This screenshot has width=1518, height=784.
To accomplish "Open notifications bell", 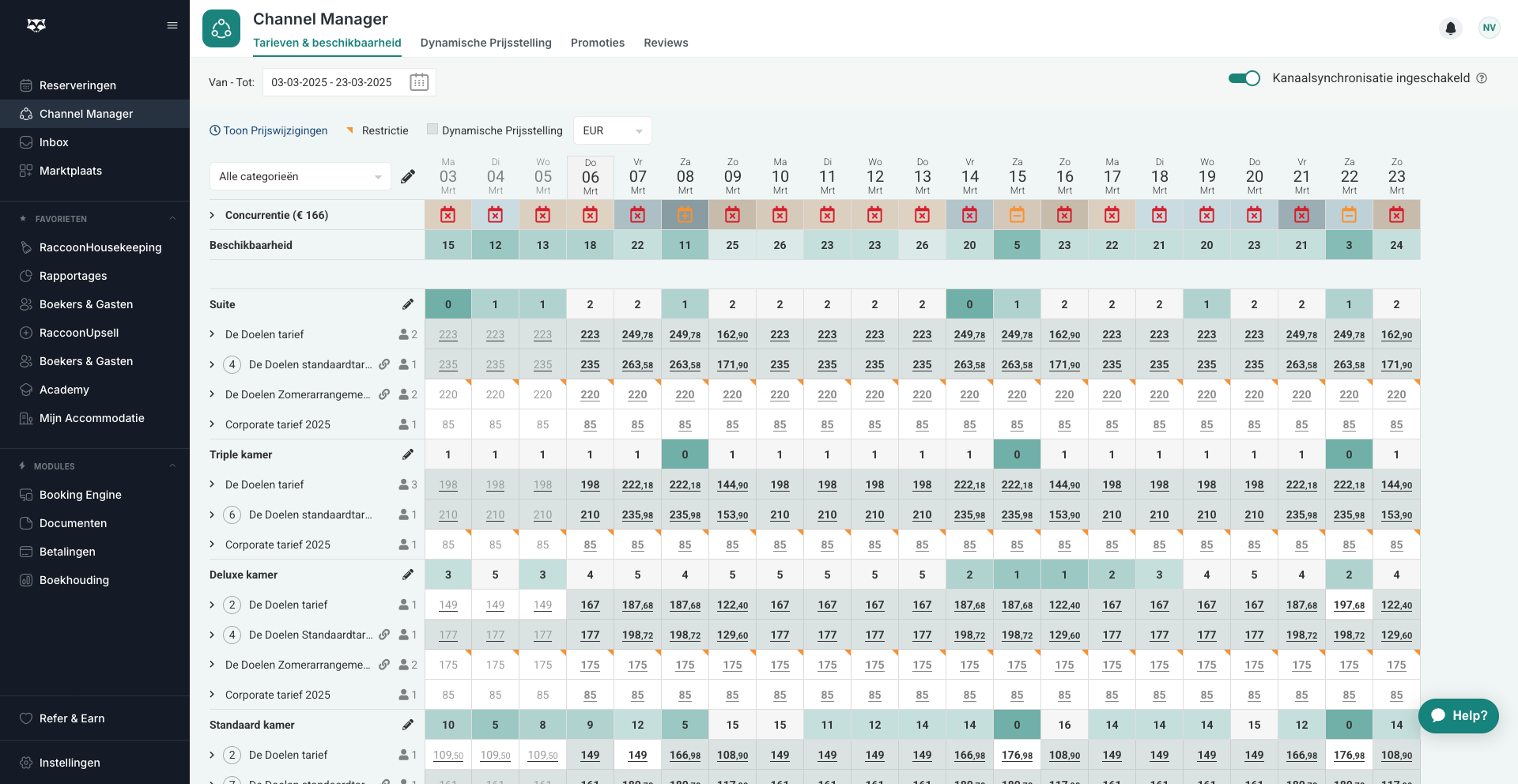I will (x=1451, y=28).
